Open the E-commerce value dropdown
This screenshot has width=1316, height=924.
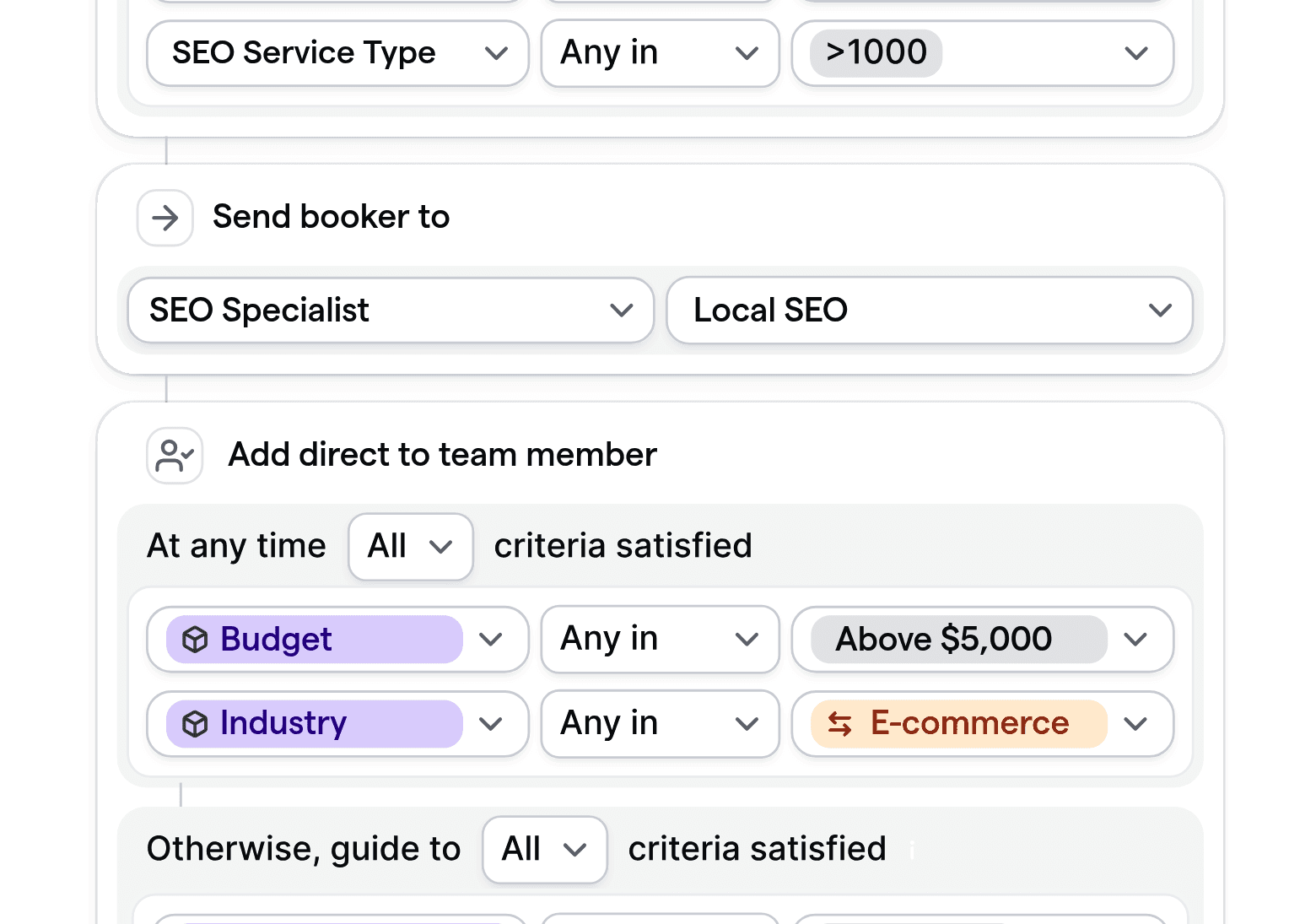pos(1135,723)
